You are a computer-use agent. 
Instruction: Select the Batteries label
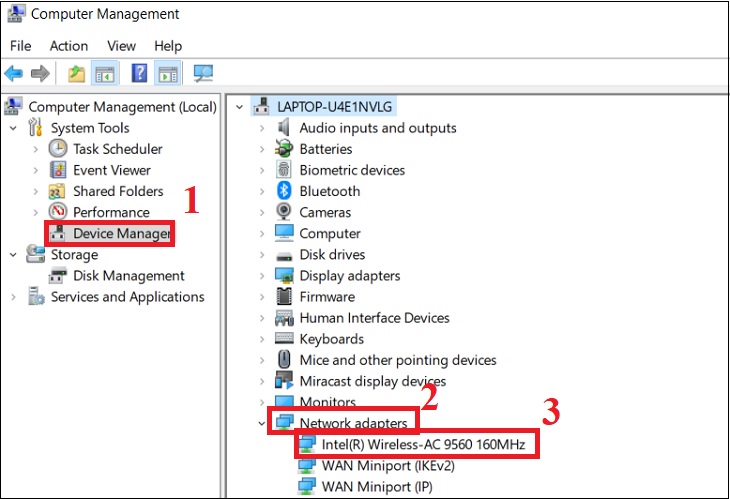tap(325, 149)
